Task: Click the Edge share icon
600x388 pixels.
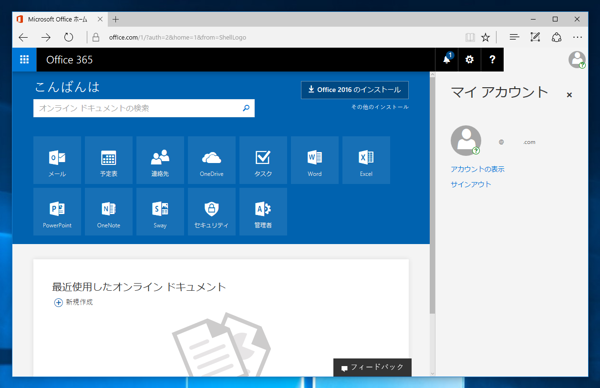Action: [x=556, y=37]
